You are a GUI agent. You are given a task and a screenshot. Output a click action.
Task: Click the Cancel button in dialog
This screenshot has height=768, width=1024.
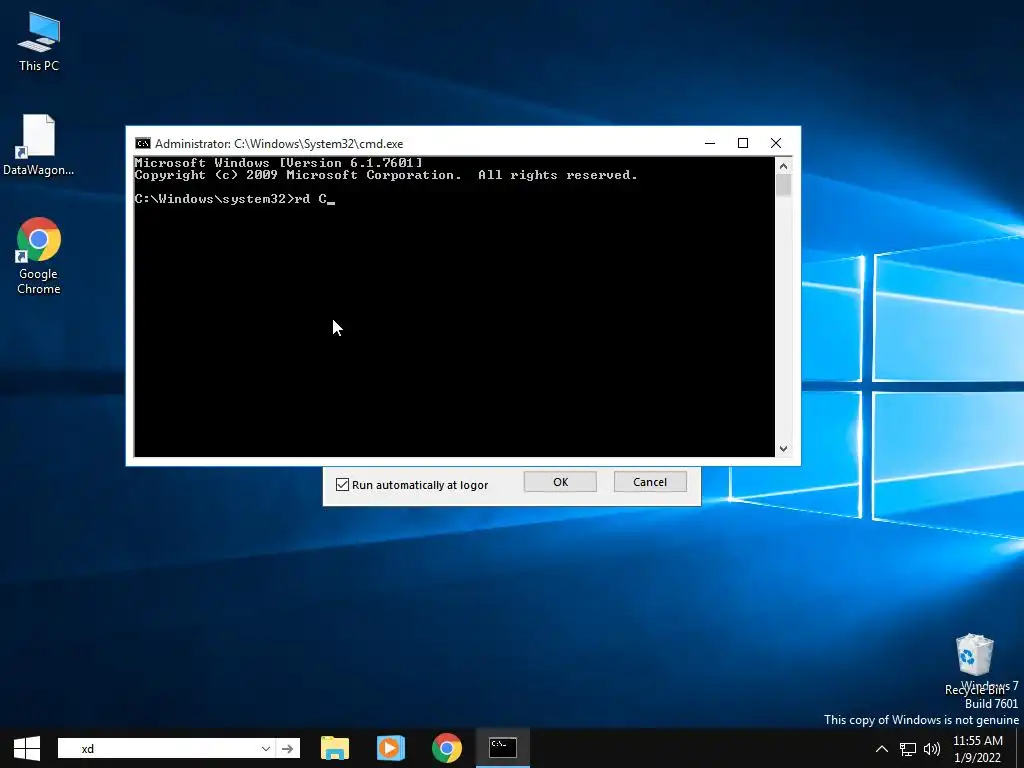650,482
